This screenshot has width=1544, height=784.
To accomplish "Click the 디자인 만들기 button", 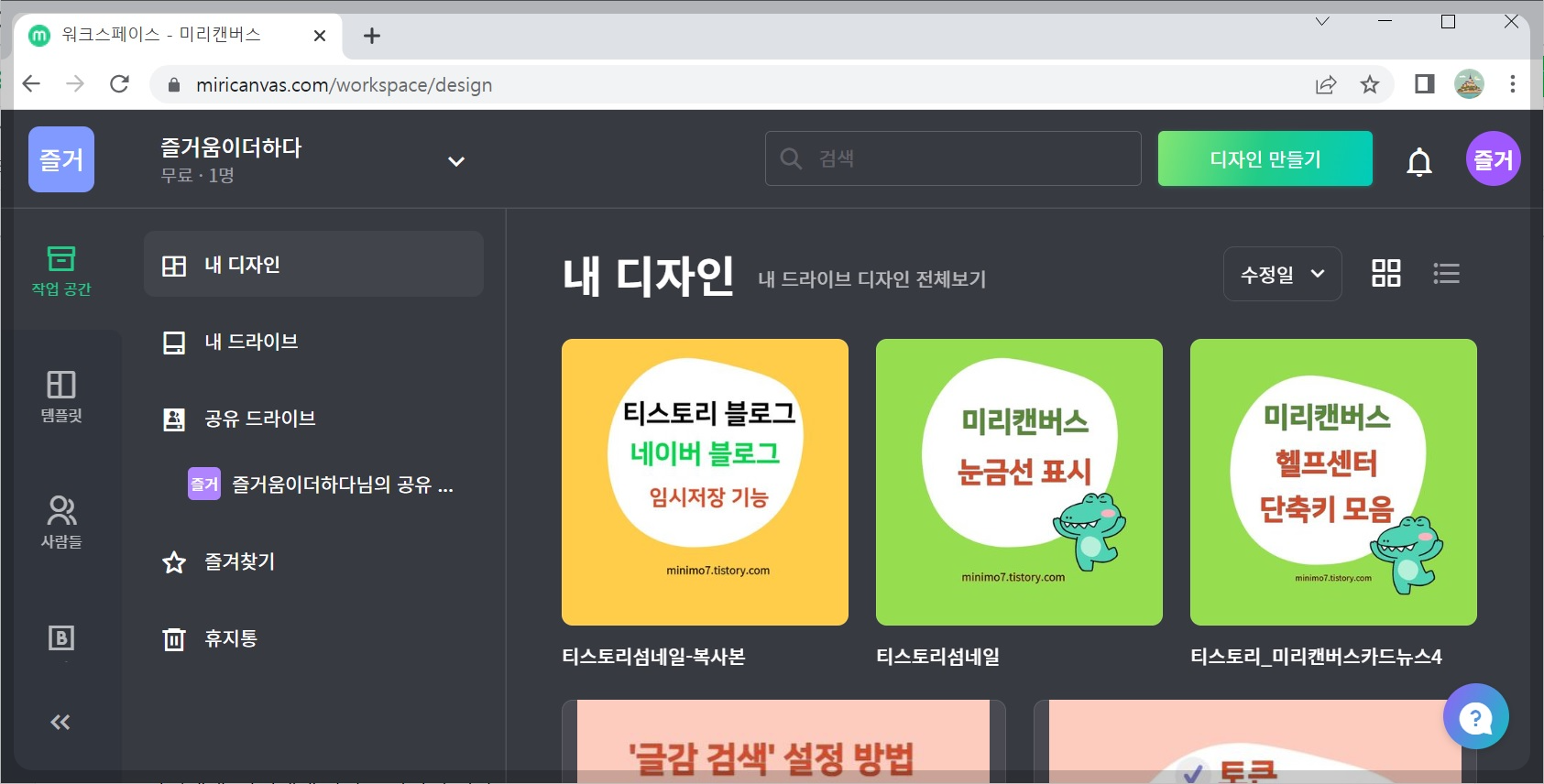I will [x=1265, y=158].
